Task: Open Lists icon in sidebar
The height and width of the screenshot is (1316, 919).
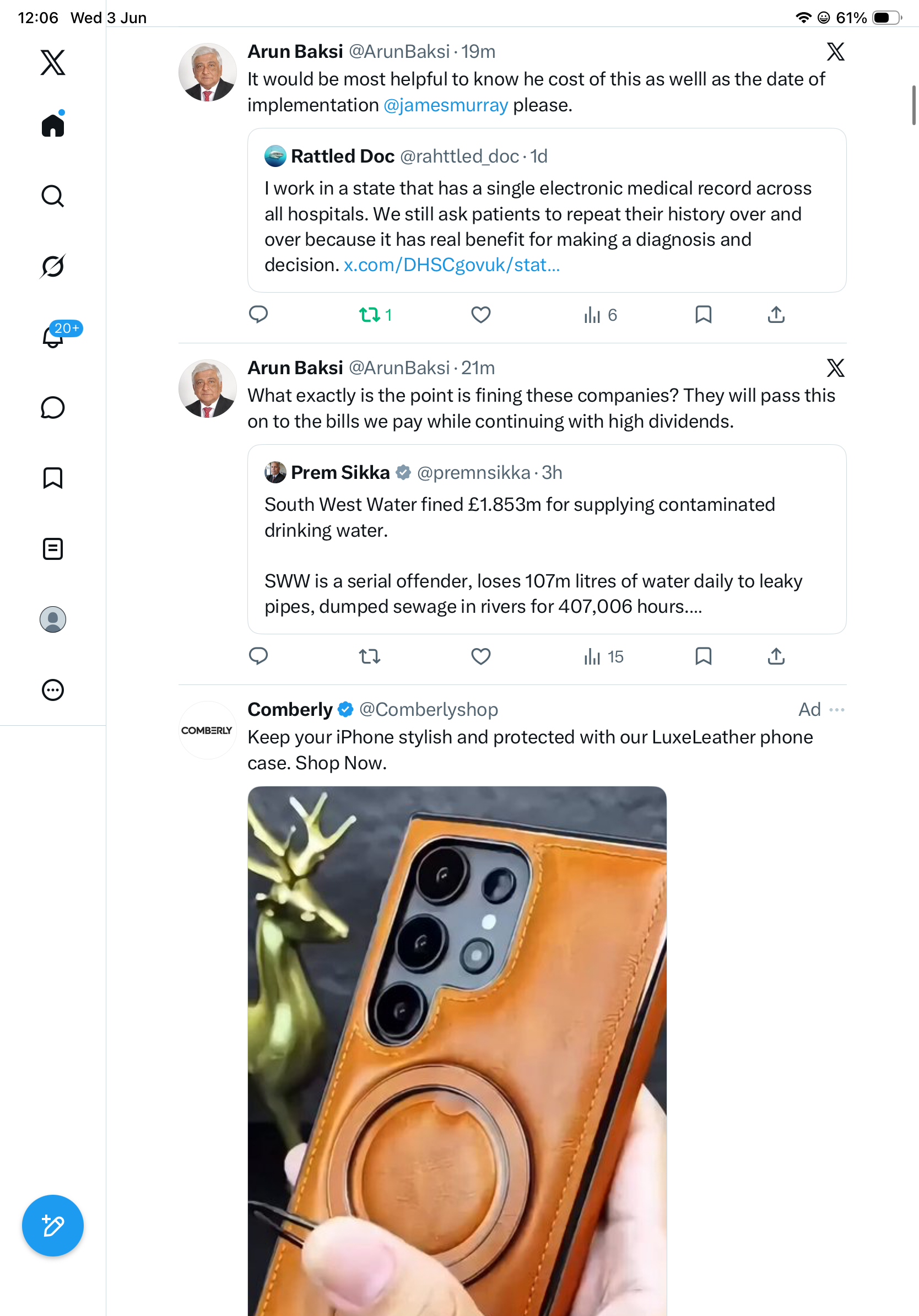Action: point(53,548)
